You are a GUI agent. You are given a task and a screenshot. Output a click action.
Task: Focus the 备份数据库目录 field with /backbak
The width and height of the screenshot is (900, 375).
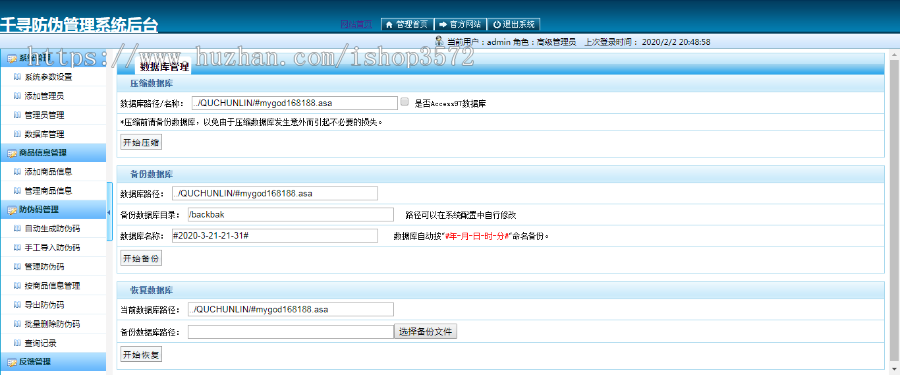(x=290, y=215)
